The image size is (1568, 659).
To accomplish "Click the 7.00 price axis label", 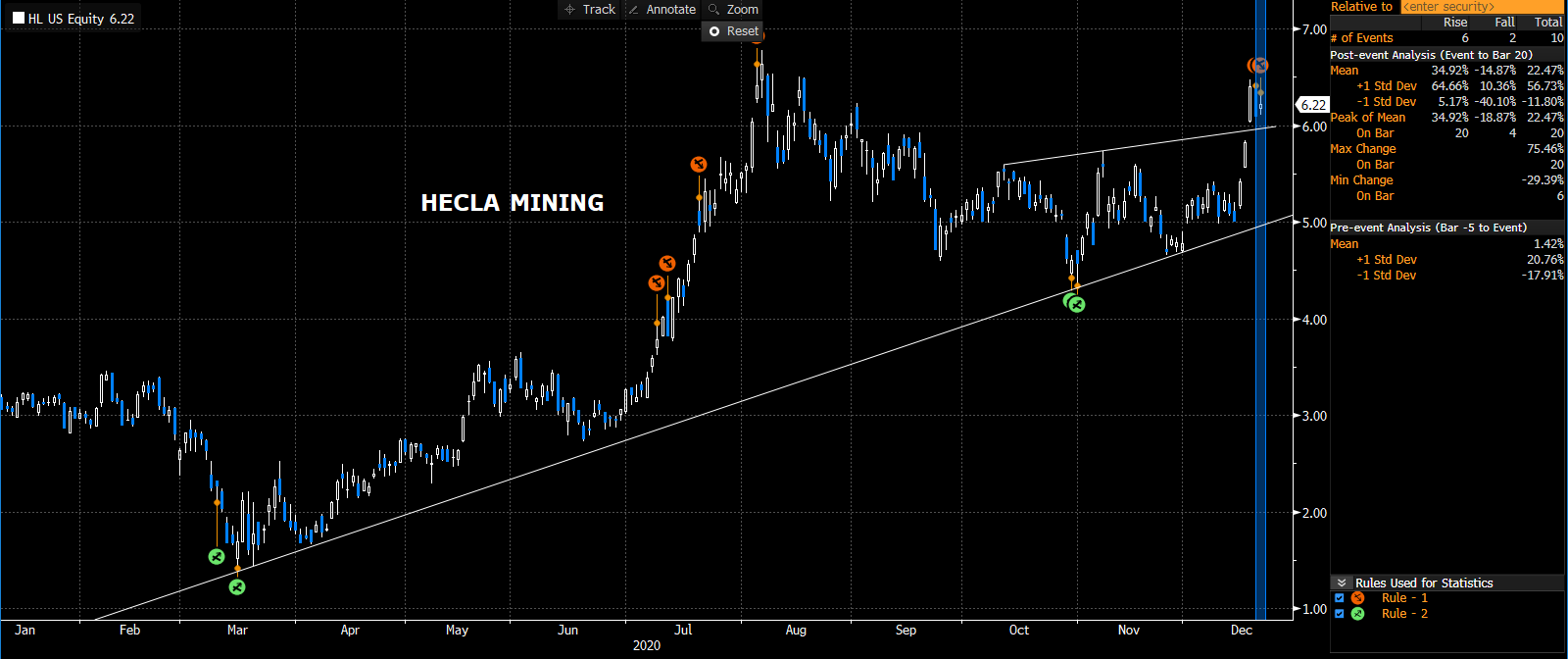I will tap(1314, 29).
